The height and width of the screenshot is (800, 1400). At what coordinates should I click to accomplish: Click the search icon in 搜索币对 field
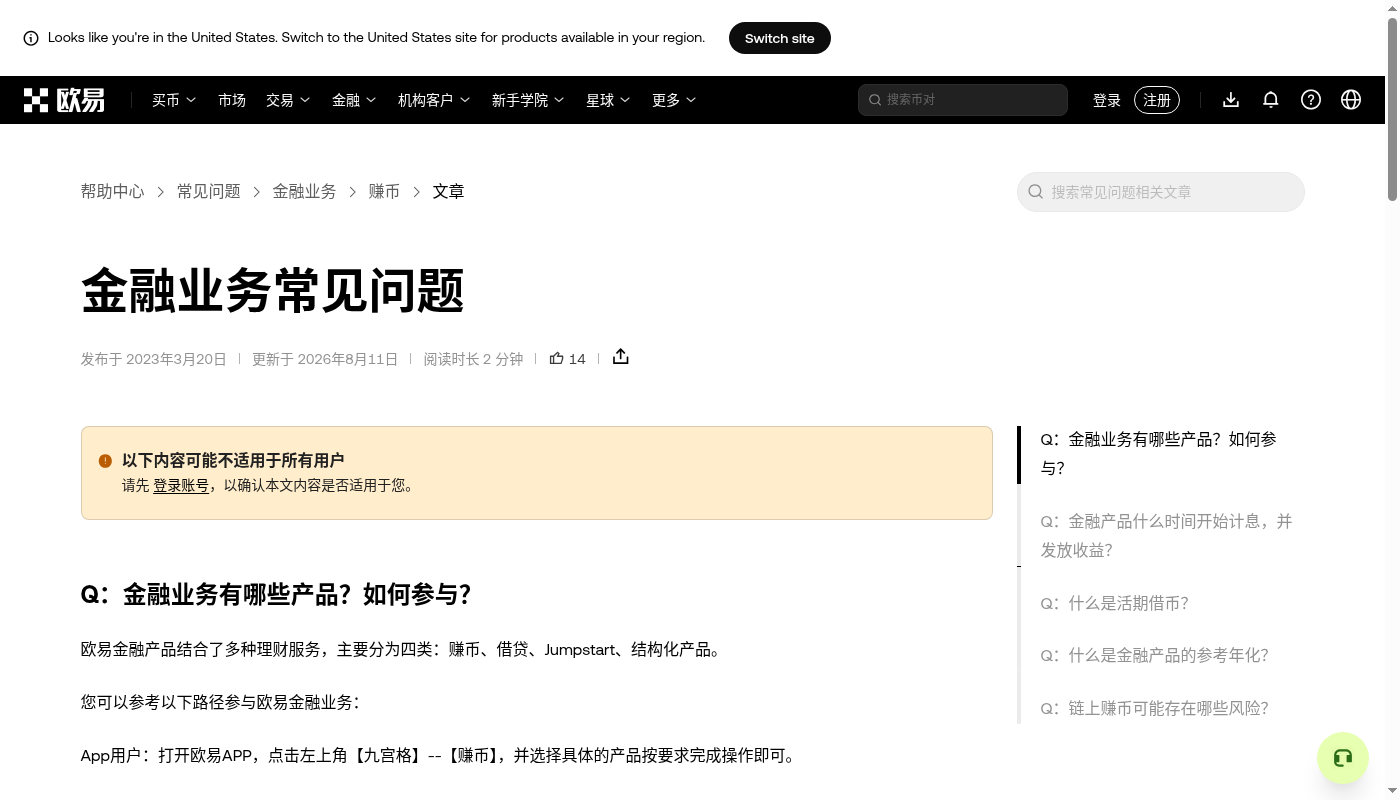click(x=875, y=100)
